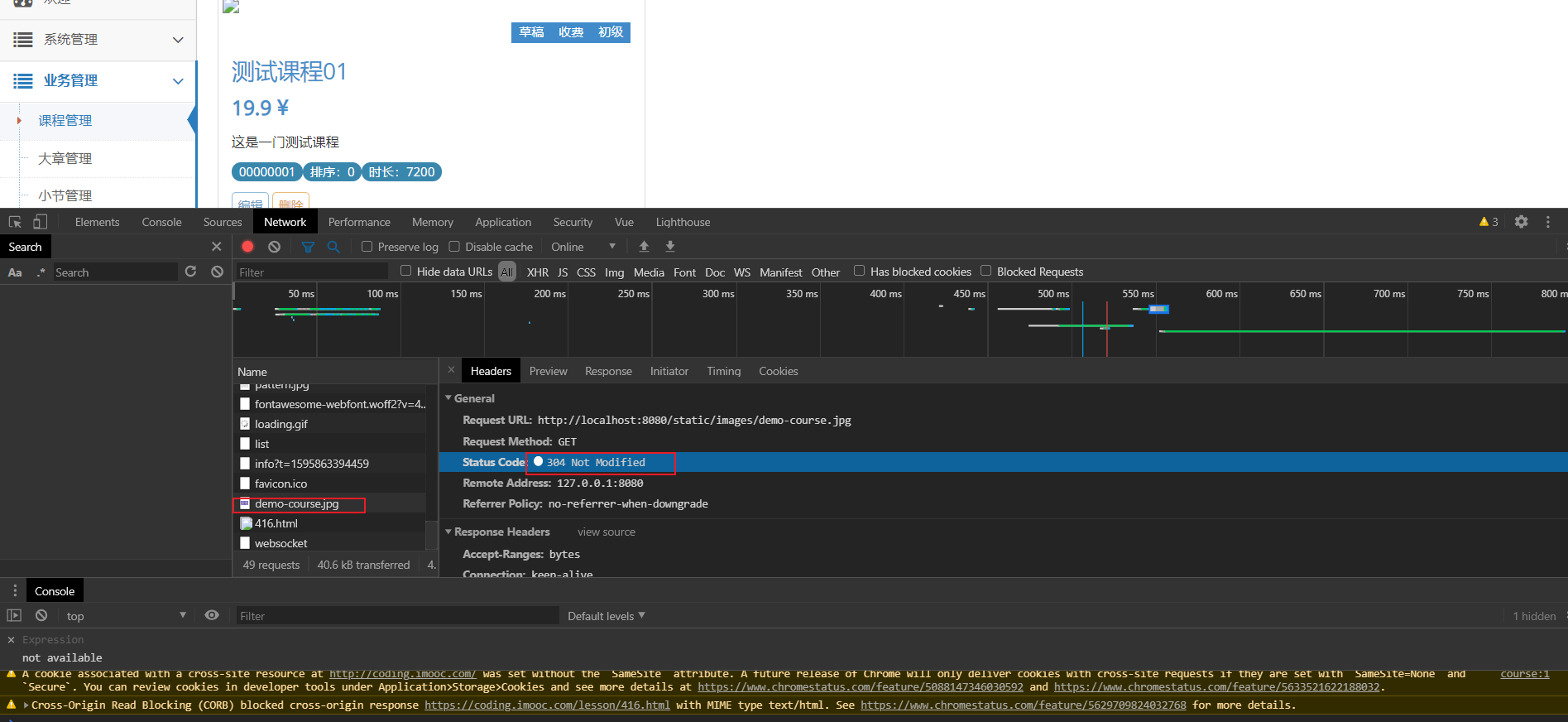Enable Preserve log checkbox
The width and height of the screenshot is (1568, 722).
[x=367, y=247]
